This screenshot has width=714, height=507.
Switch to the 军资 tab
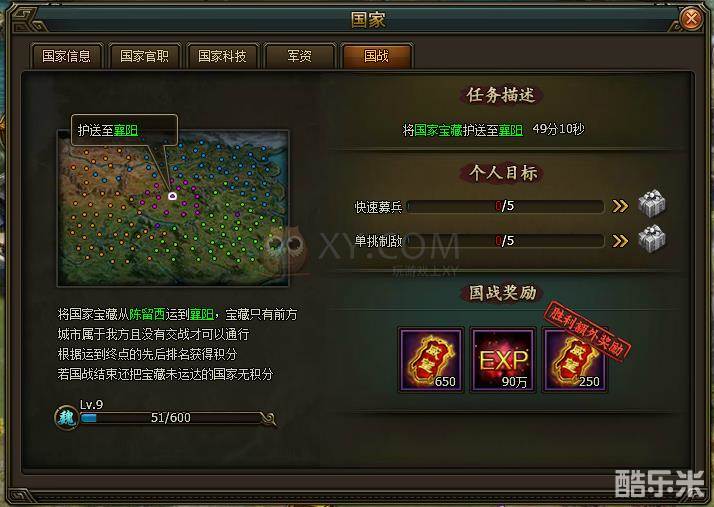click(300, 56)
